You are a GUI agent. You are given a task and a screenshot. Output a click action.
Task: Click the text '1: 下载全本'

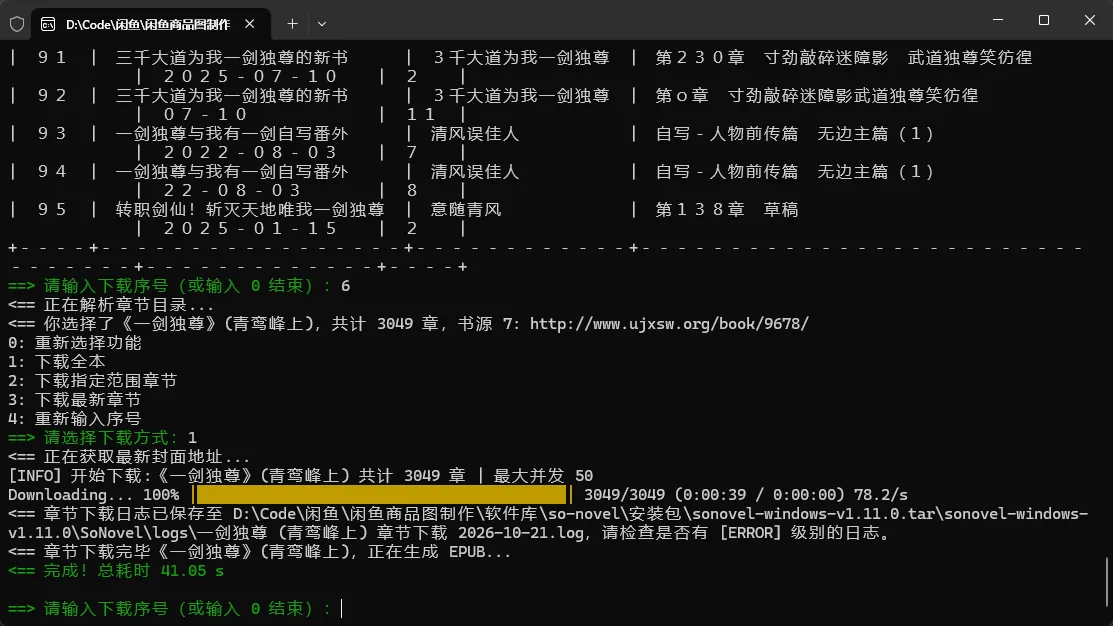[x=57, y=362]
